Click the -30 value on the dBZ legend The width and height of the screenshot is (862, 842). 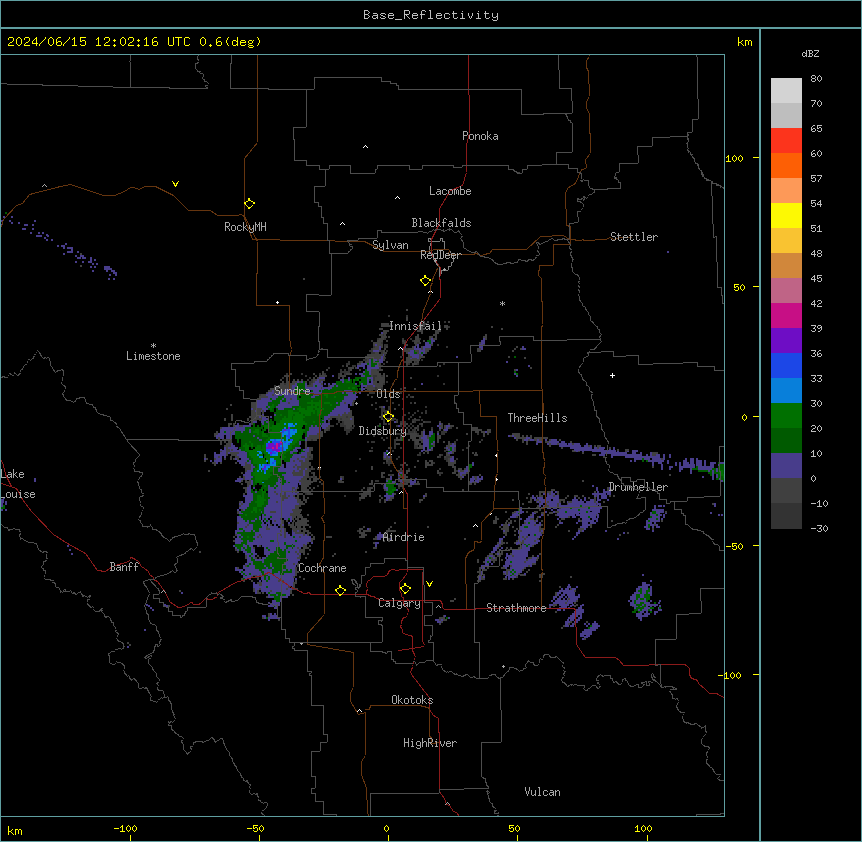pos(819,528)
